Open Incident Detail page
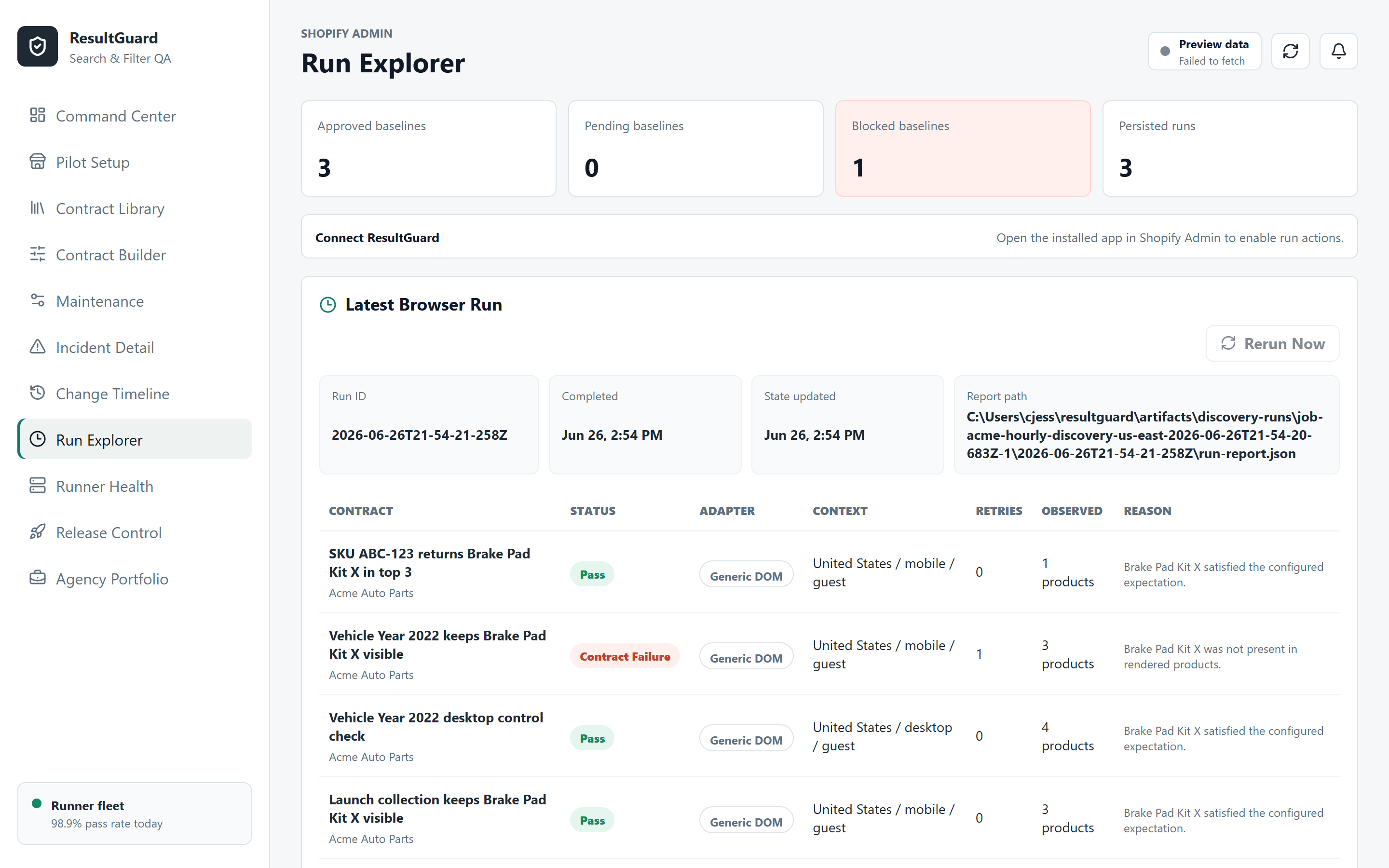This screenshot has width=1389, height=868. tap(134, 347)
